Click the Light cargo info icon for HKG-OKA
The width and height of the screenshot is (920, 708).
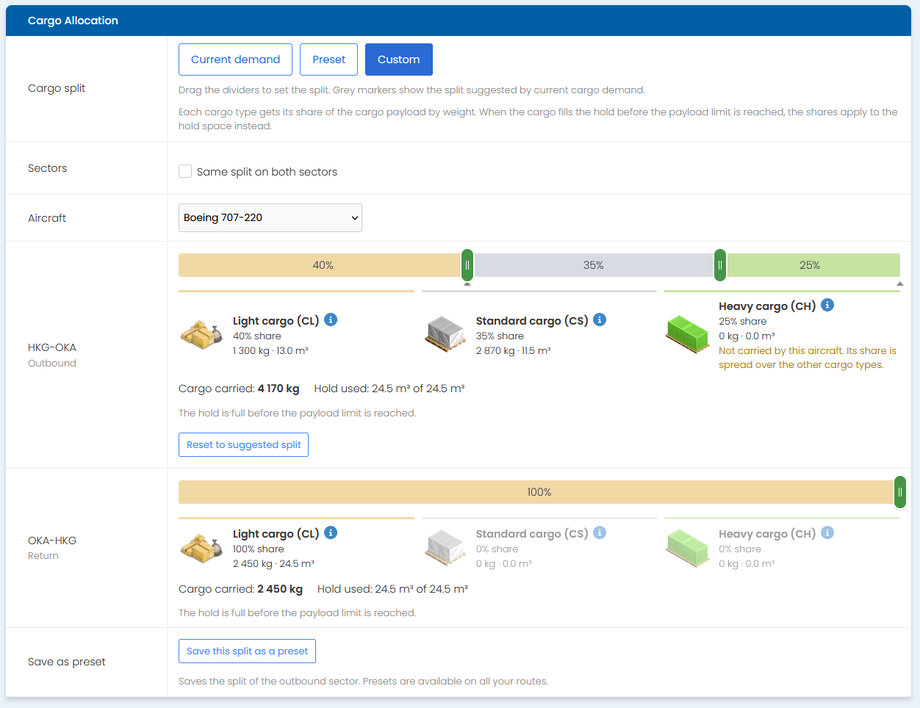331,320
